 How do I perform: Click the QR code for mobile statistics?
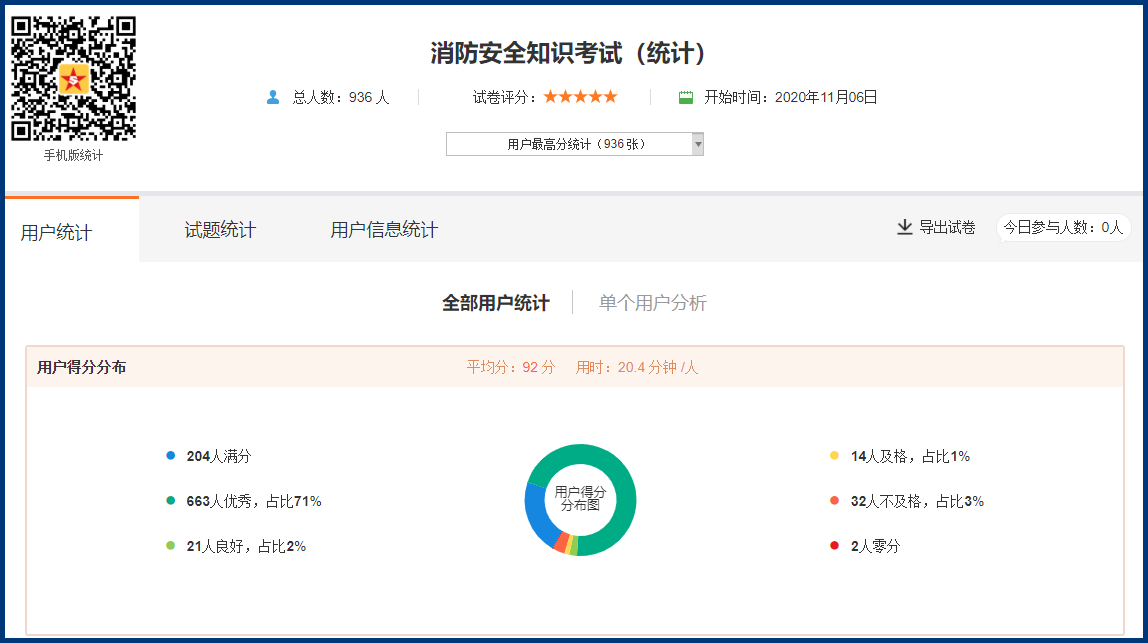73,78
